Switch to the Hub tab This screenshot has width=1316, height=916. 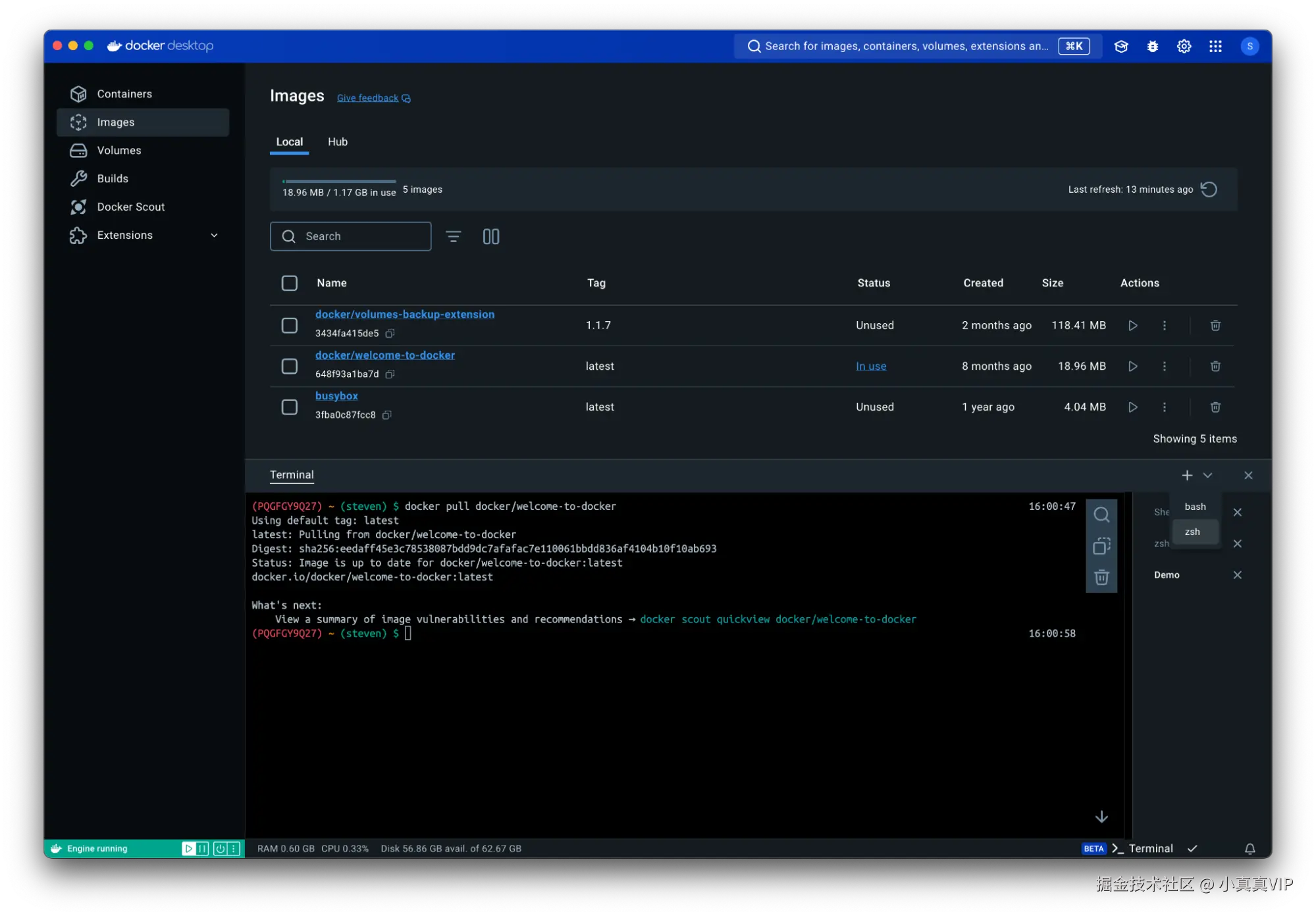coord(338,142)
